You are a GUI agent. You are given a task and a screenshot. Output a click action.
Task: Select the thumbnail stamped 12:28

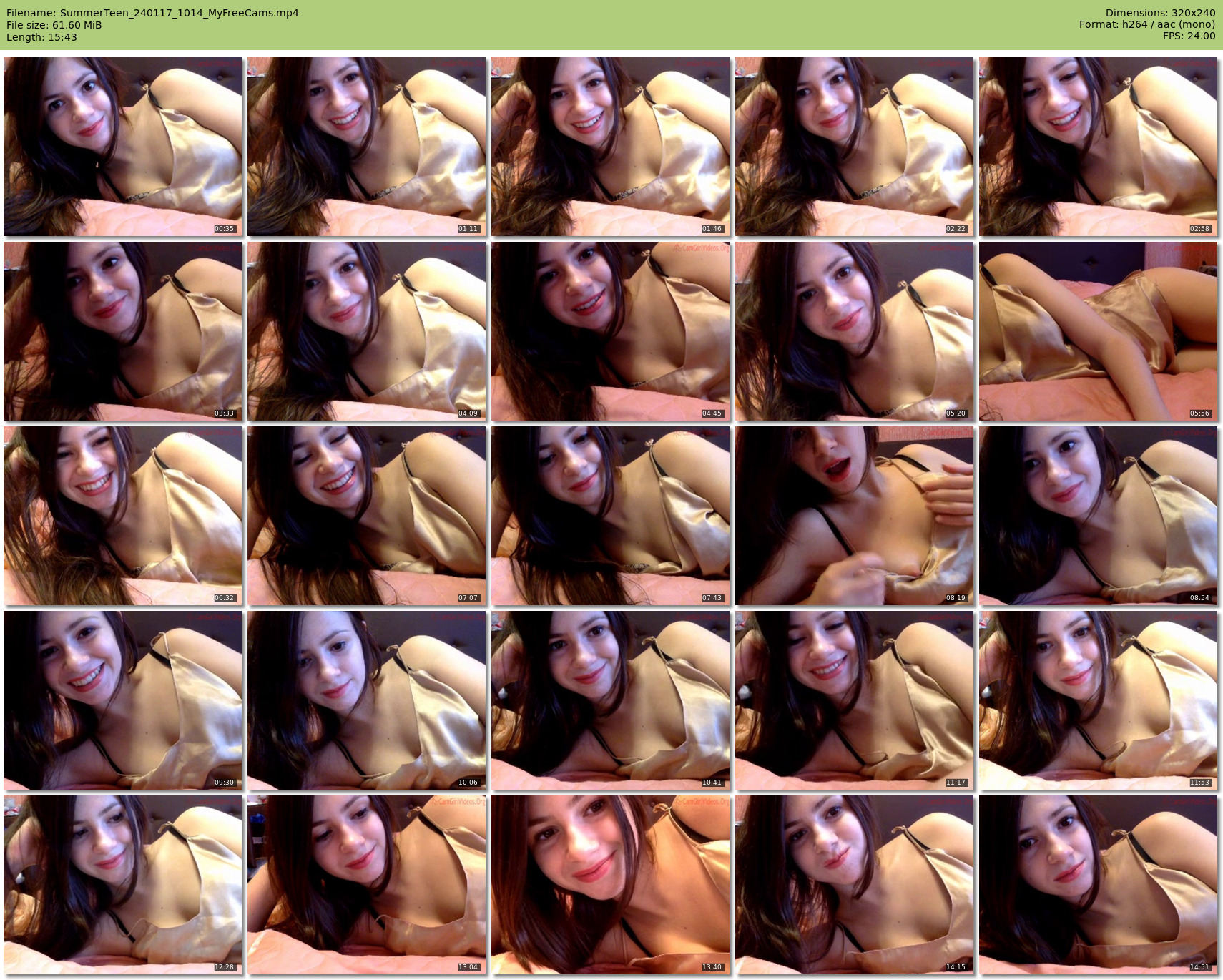coord(123,885)
